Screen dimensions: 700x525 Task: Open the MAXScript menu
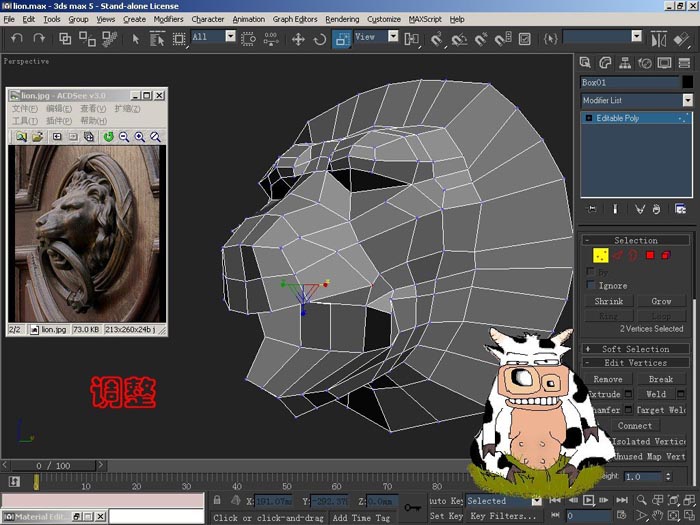425,19
